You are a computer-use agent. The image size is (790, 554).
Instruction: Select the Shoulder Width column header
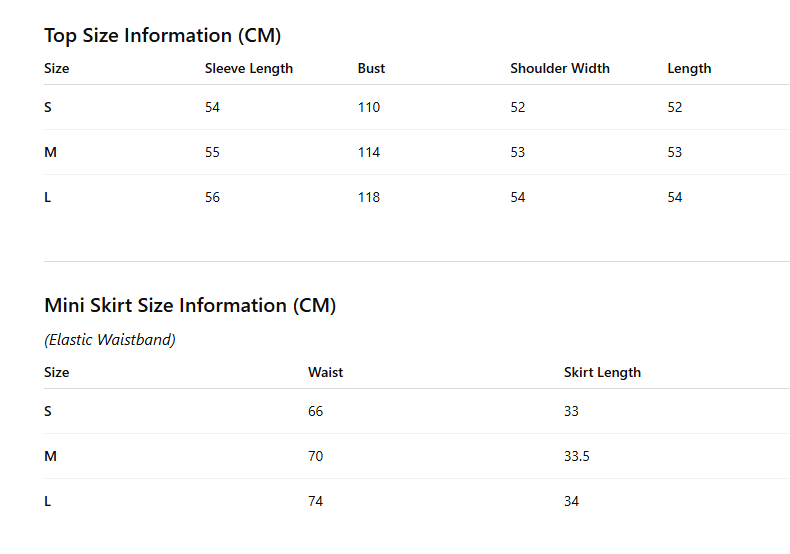tap(560, 68)
